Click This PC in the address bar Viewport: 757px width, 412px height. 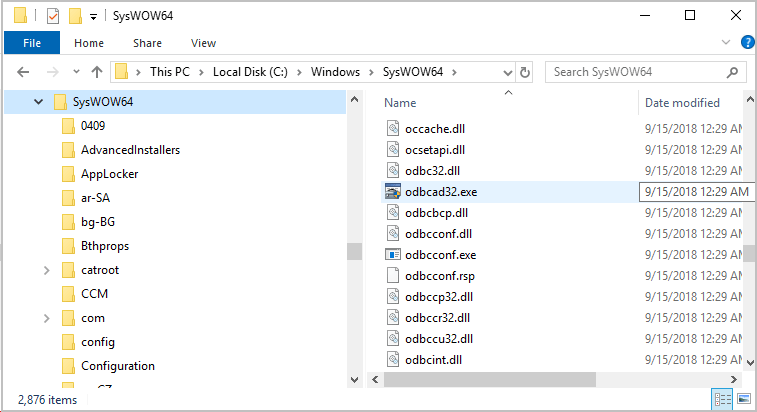169,72
